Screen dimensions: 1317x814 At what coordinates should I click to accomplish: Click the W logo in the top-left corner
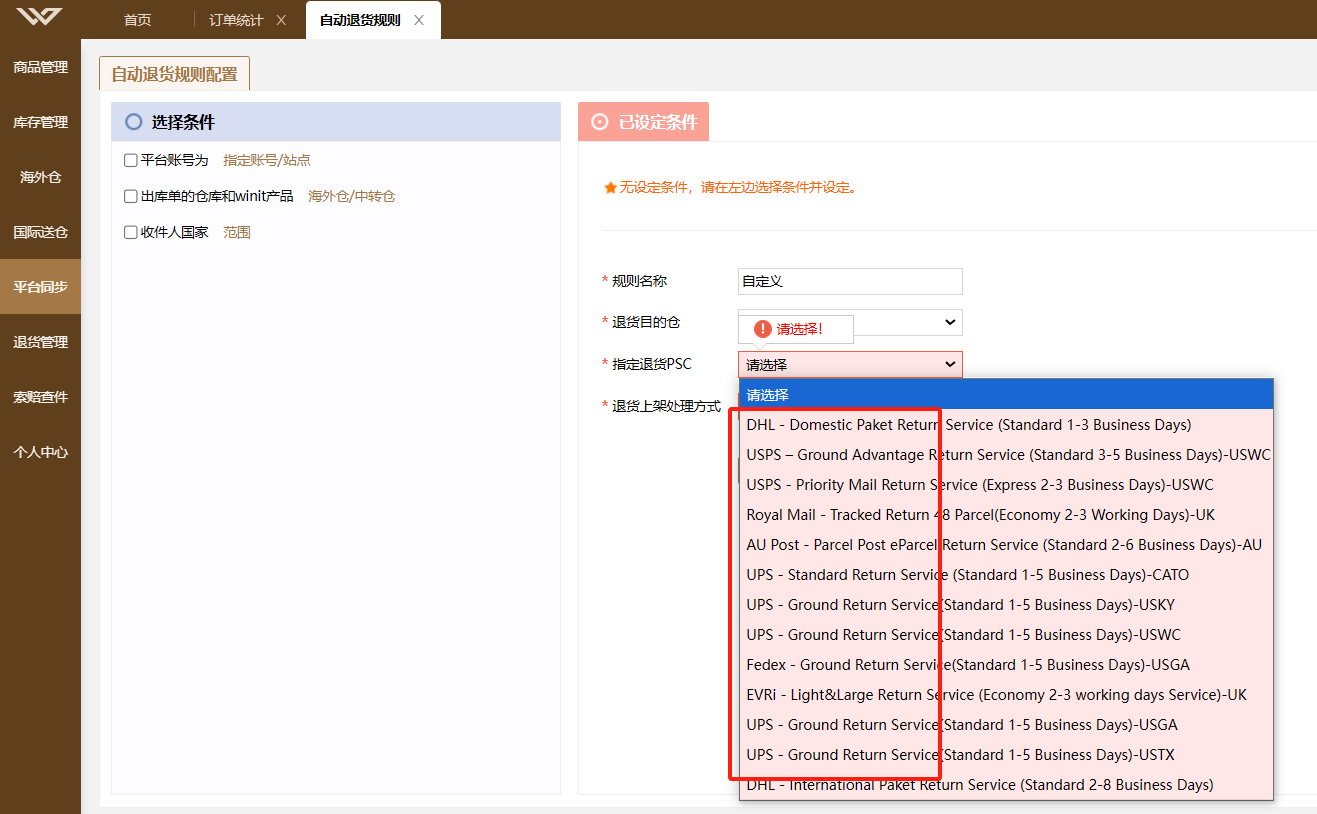[39, 17]
